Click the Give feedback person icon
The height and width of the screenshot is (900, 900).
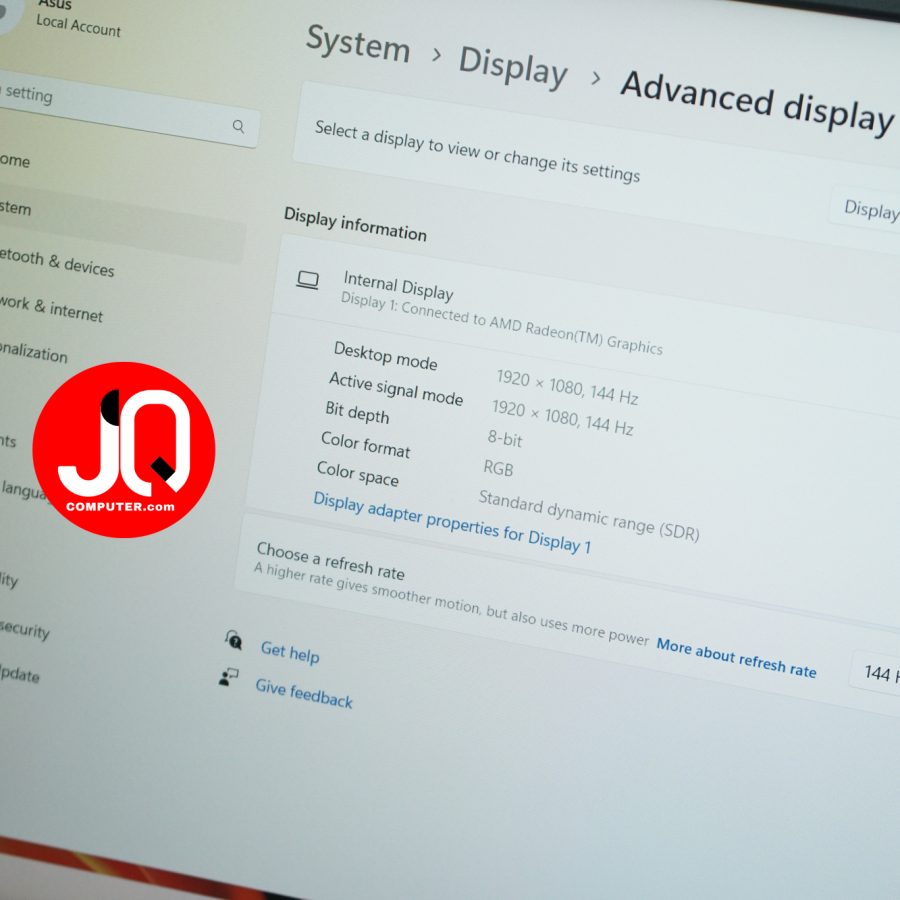228,677
